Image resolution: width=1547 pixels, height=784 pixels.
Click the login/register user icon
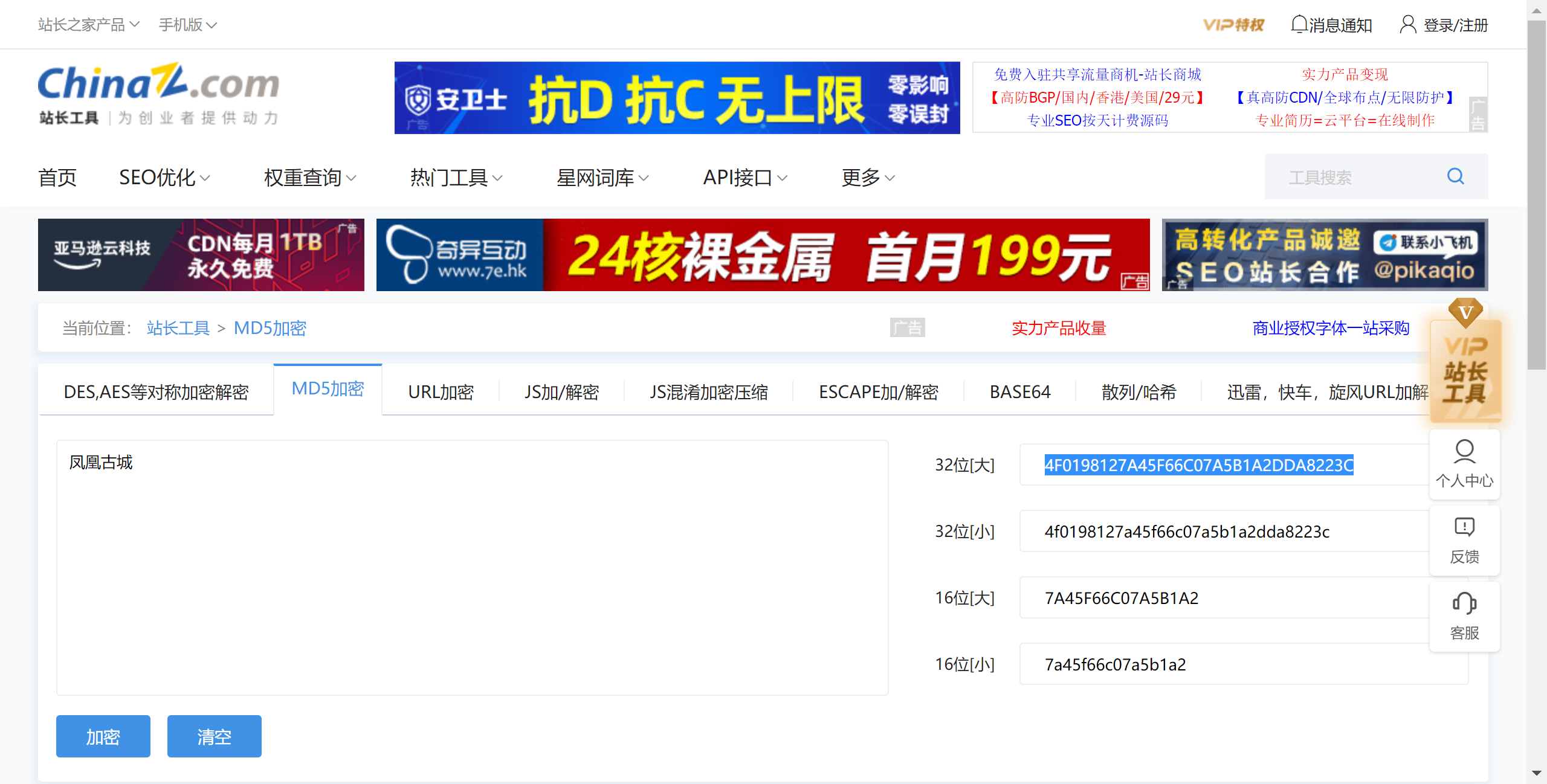pyautogui.click(x=1408, y=24)
